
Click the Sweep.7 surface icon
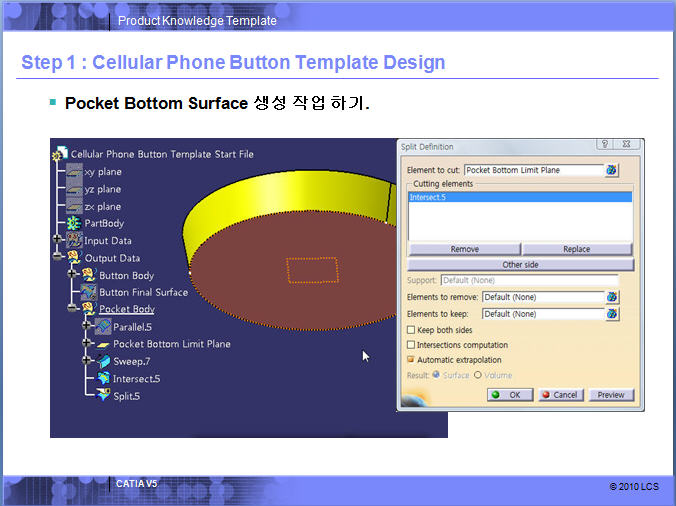pos(103,361)
